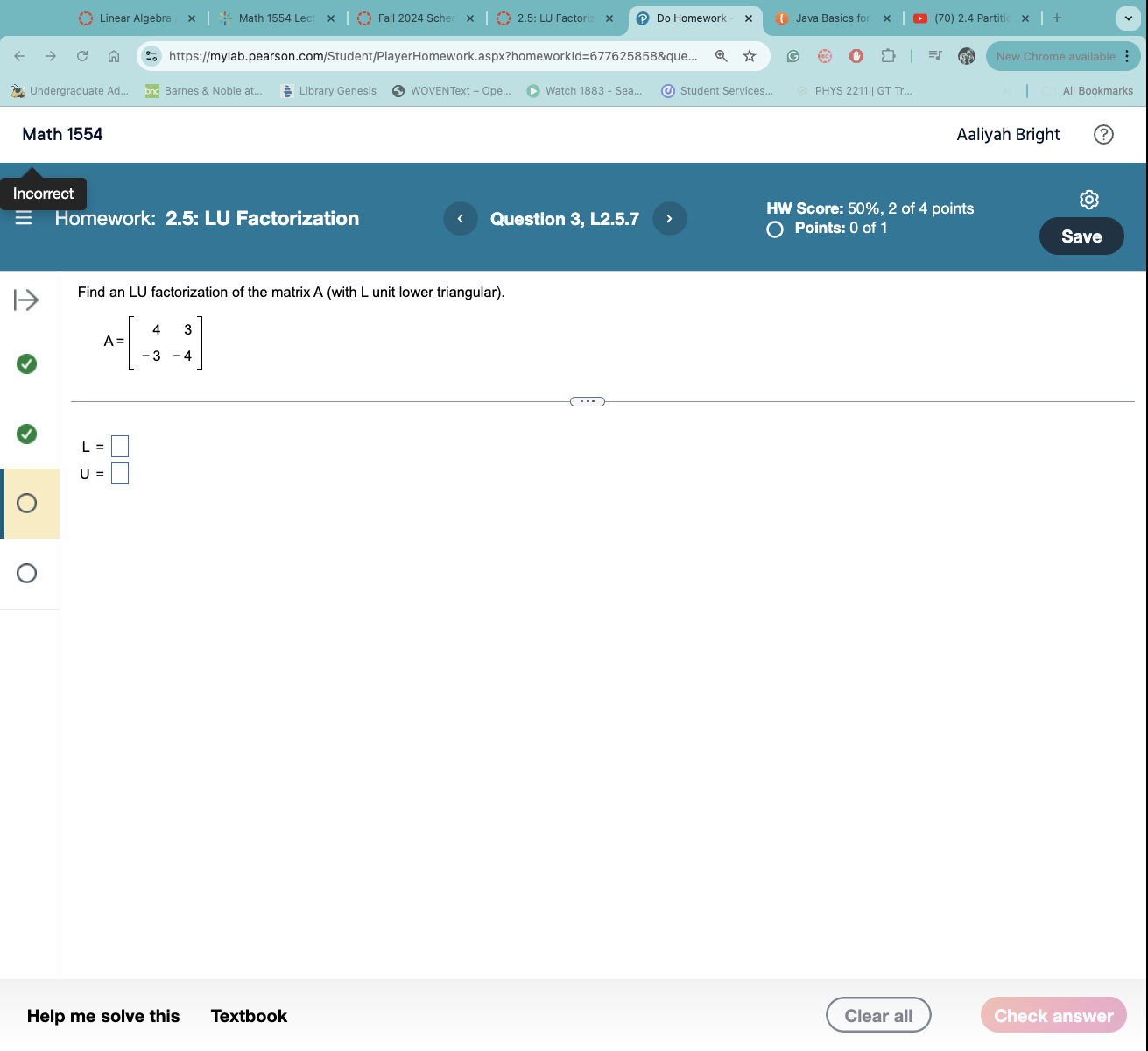This screenshot has width=1148, height=1051.
Task: Click the Save button
Action: [1081, 236]
